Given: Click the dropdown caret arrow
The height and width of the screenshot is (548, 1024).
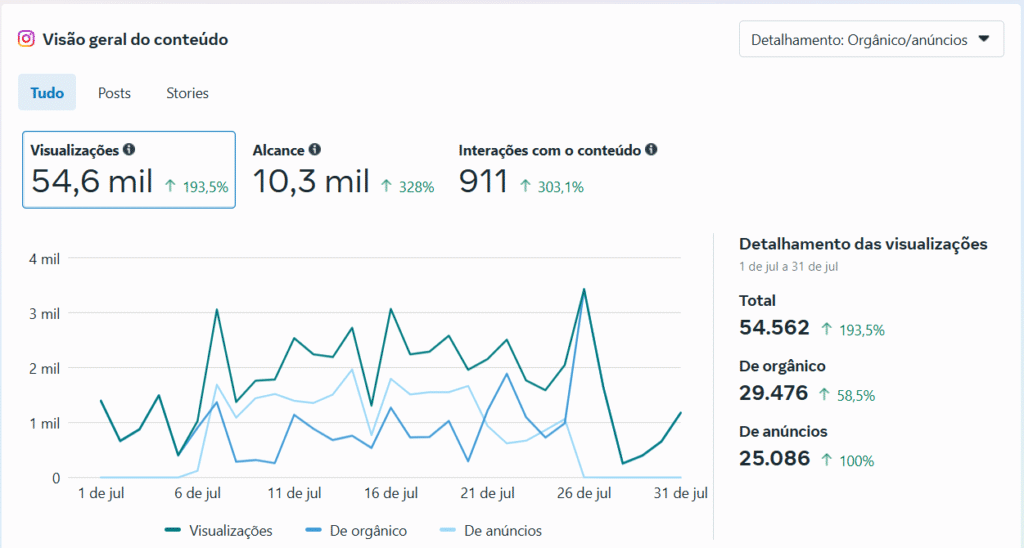Looking at the screenshot, I should coord(984,39).
